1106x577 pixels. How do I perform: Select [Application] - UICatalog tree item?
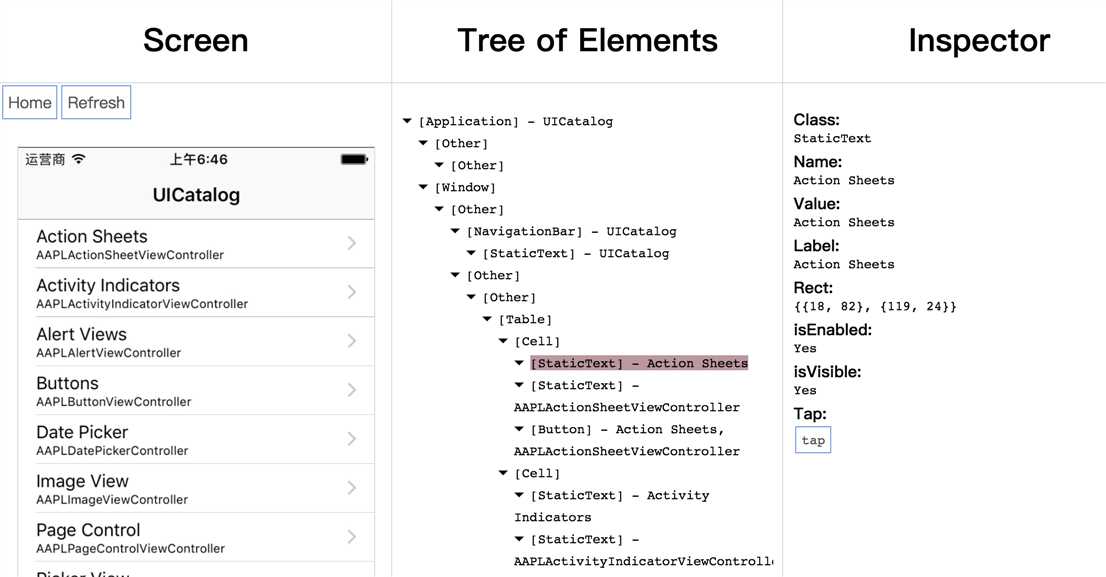pyautogui.click(x=516, y=121)
